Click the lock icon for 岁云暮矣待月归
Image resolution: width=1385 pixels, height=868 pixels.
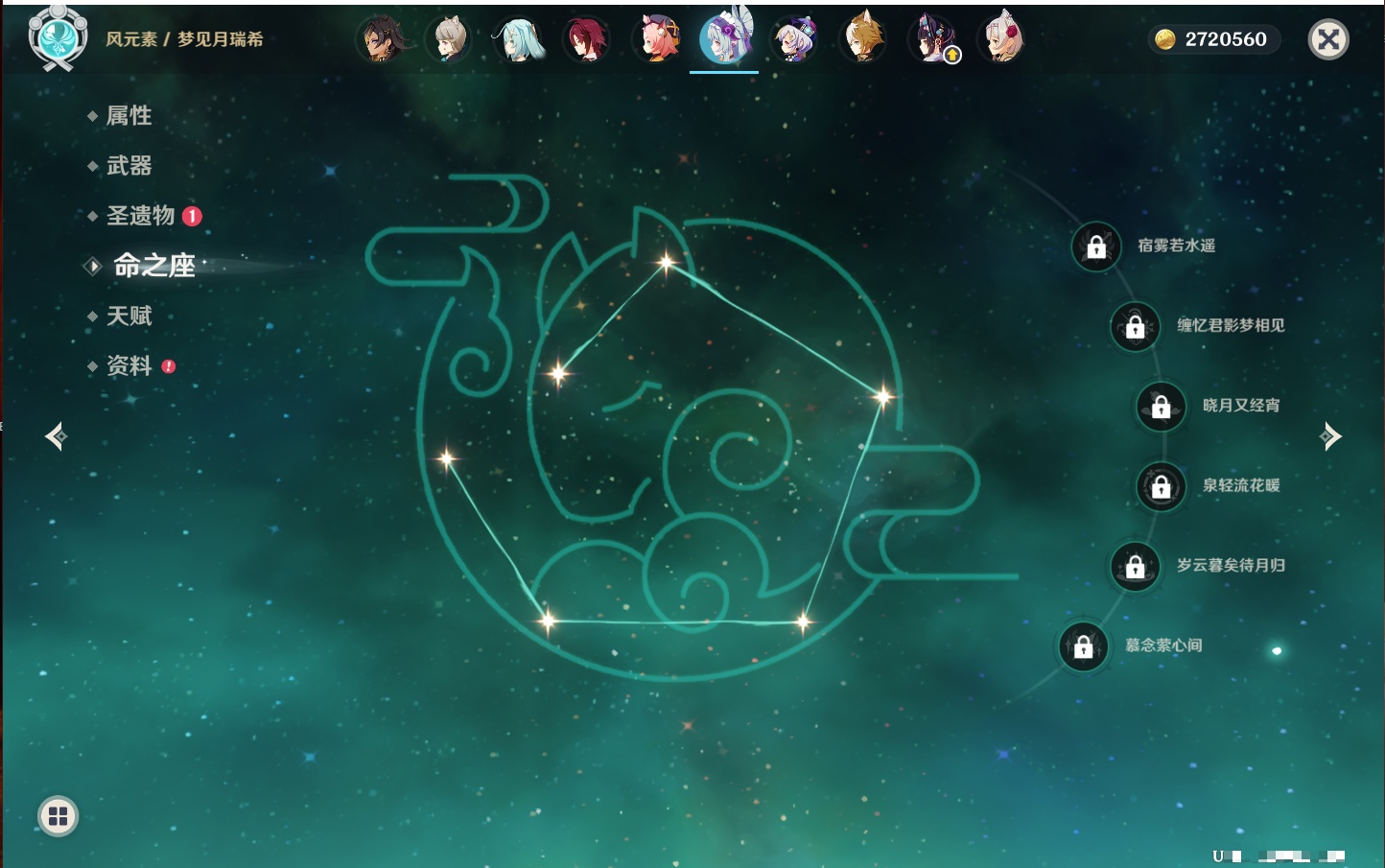pos(1136,566)
